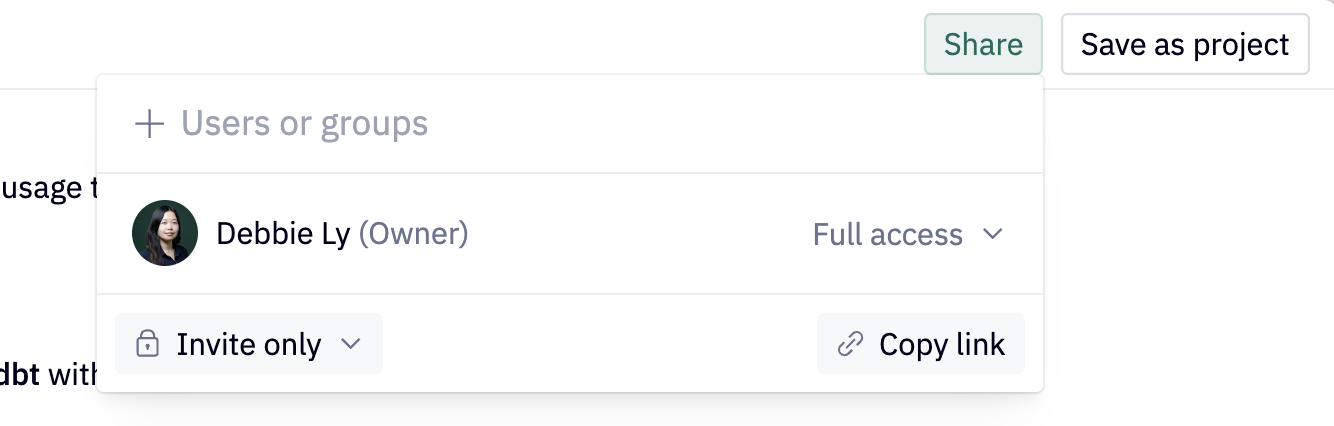Image resolution: width=1334 pixels, height=426 pixels.
Task: Click the (Owner) label
Action: click(x=413, y=234)
